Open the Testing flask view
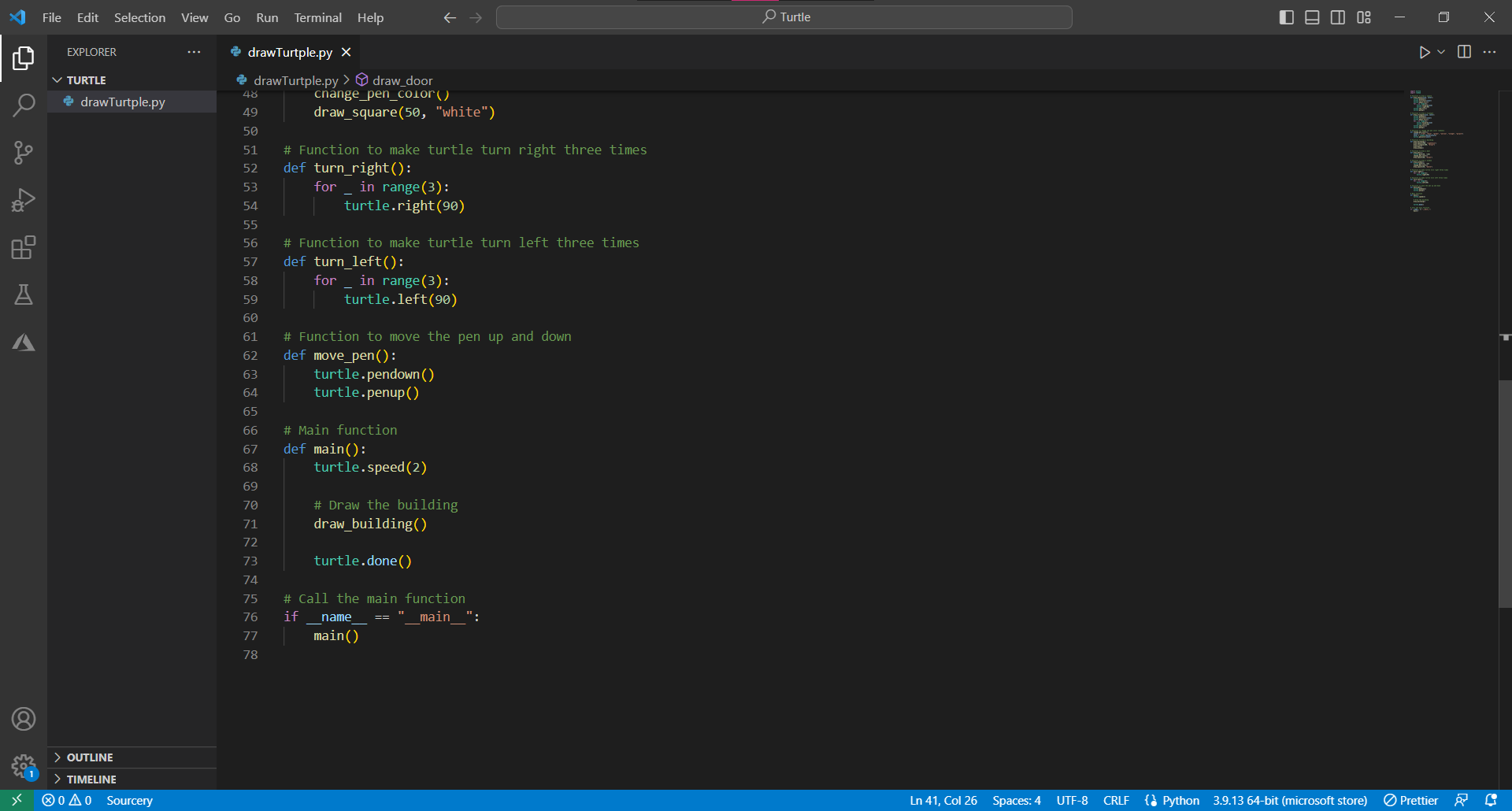 24,294
